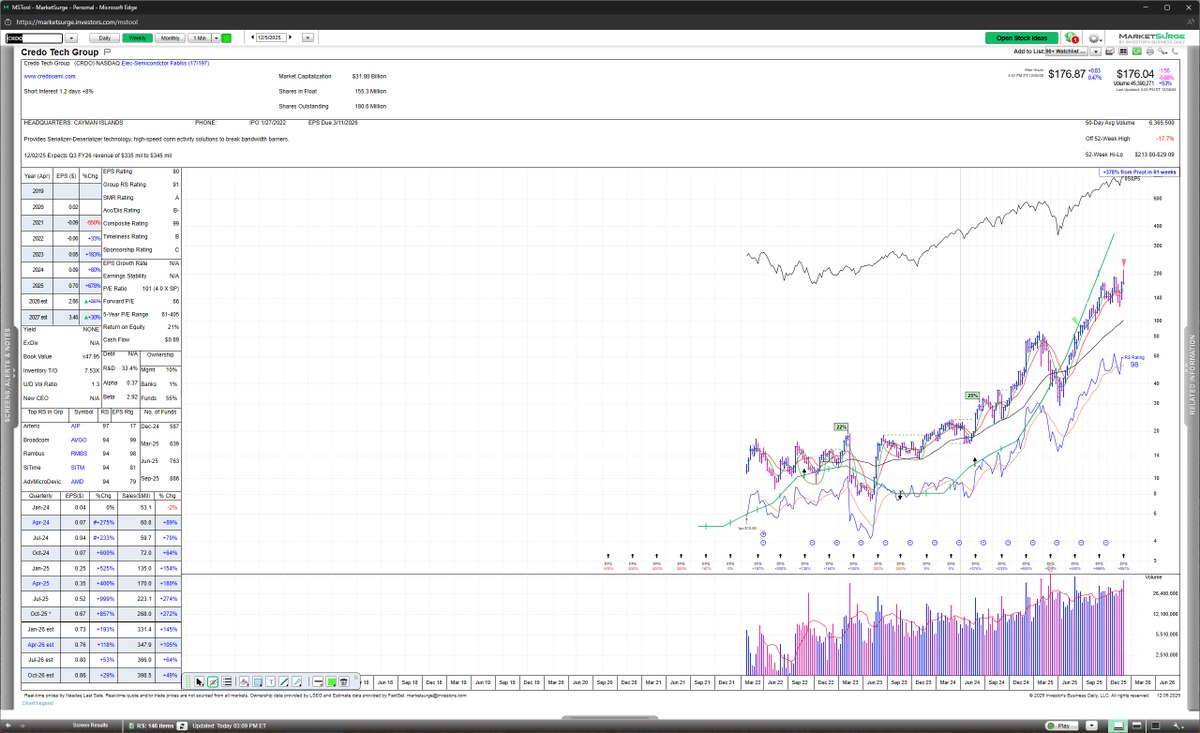The height and width of the screenshot is (733, 1200).
Task: Go to previous date with left arrow
Action: (252, 37)
